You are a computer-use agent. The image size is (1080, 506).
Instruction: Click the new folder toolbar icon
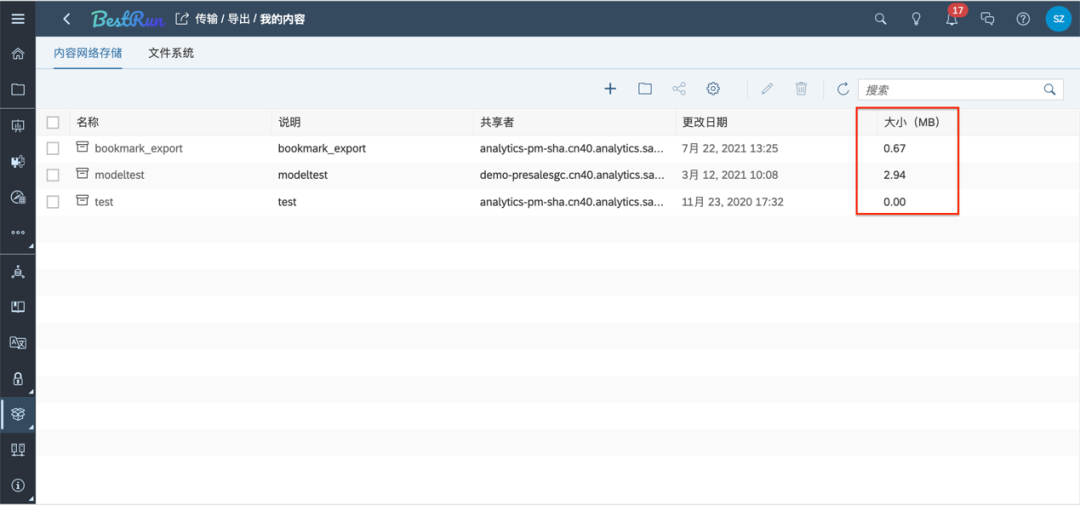click(645, 89)
